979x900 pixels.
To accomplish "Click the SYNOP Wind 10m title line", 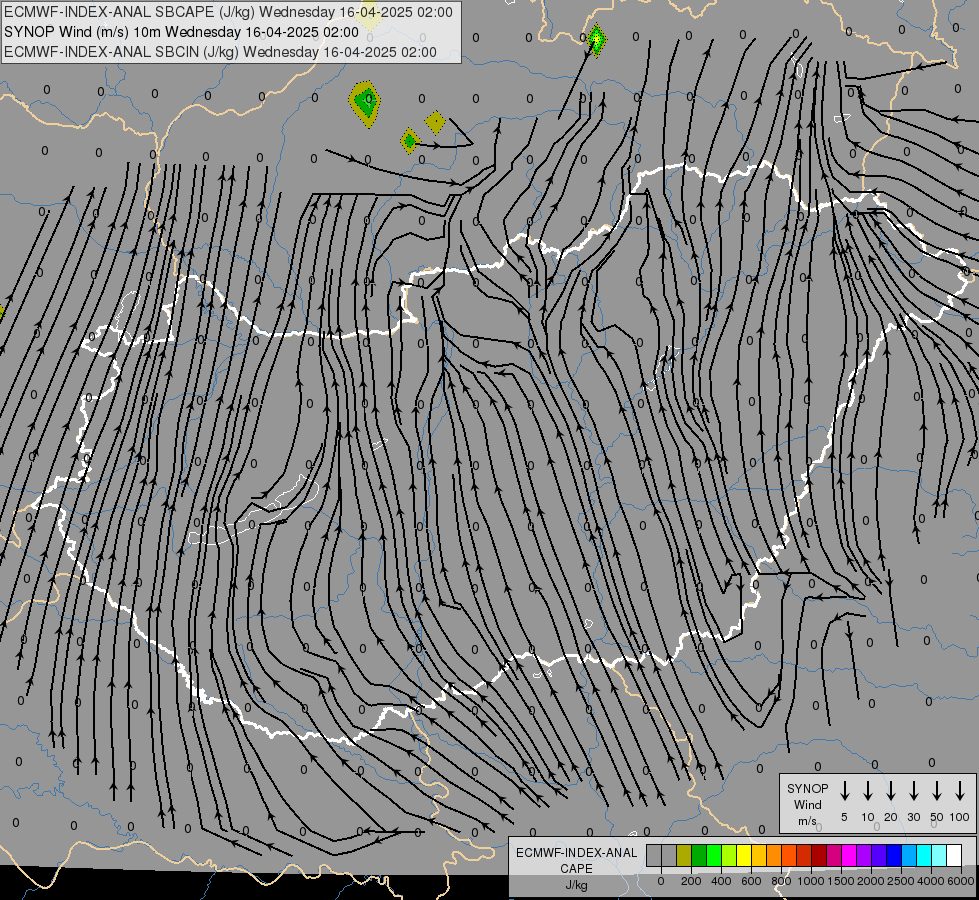I will point(181,32).
